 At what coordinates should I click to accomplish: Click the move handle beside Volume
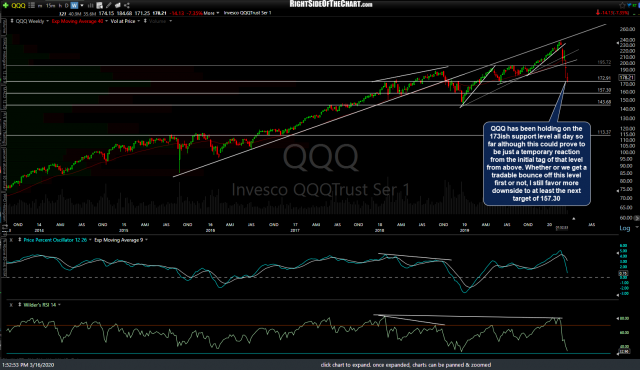(x=145, y=21)
